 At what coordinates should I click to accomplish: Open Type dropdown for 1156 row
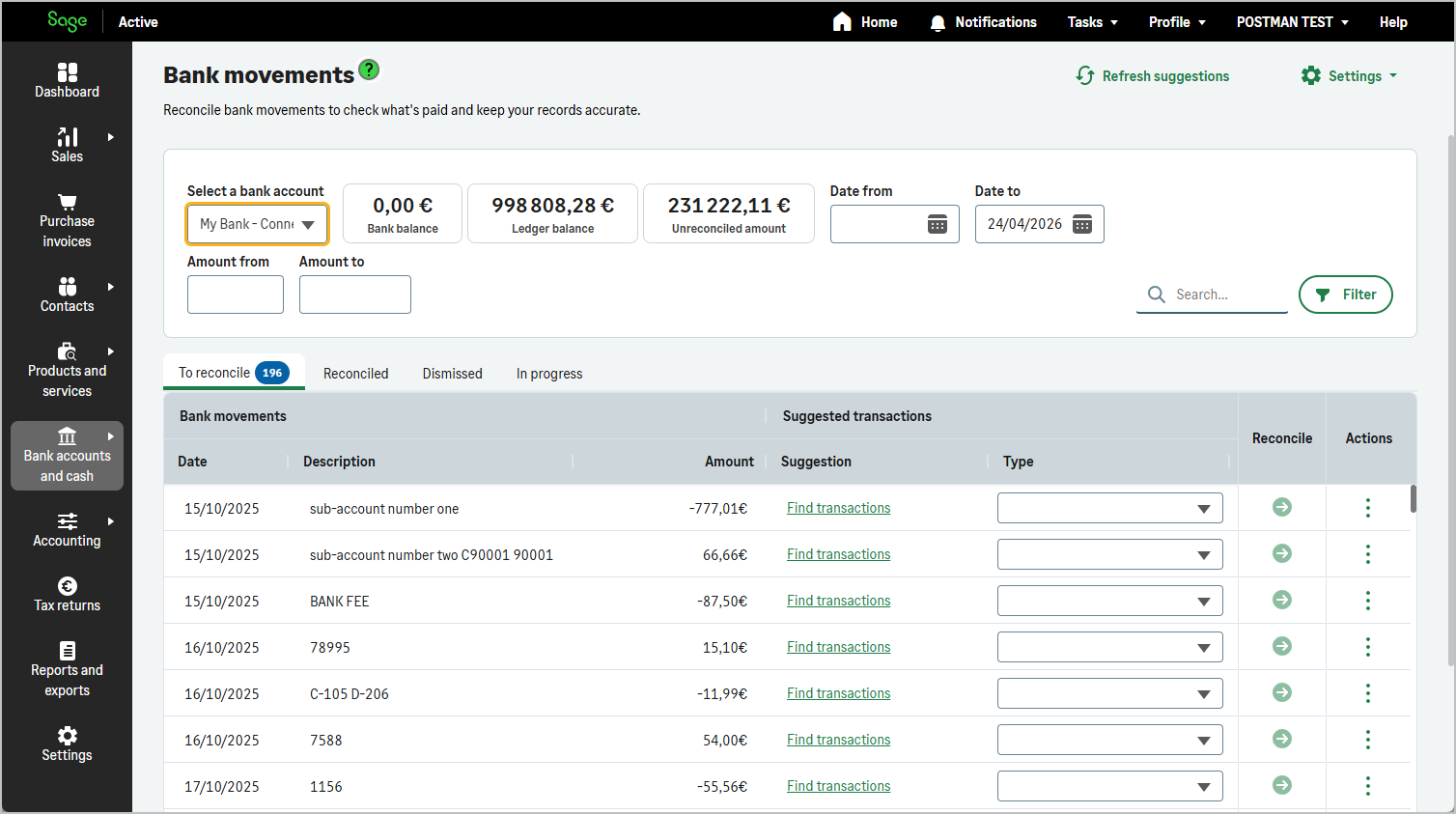click(1110, 786)
